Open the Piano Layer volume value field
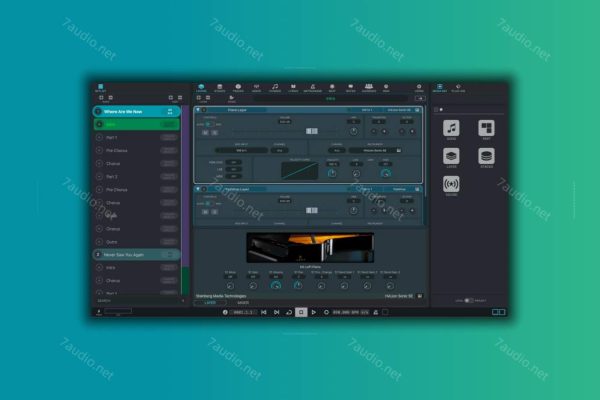This screenshot has height=400, width=600. tap(285, 122)
